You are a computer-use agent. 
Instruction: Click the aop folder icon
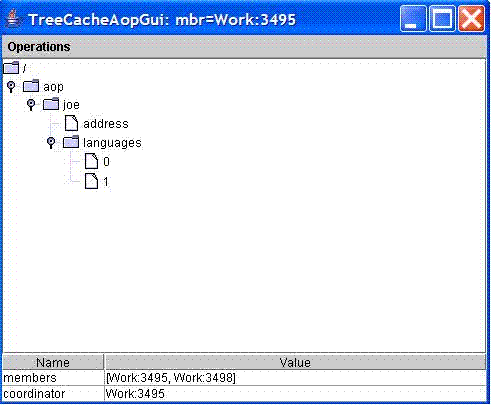click(31, 86)
